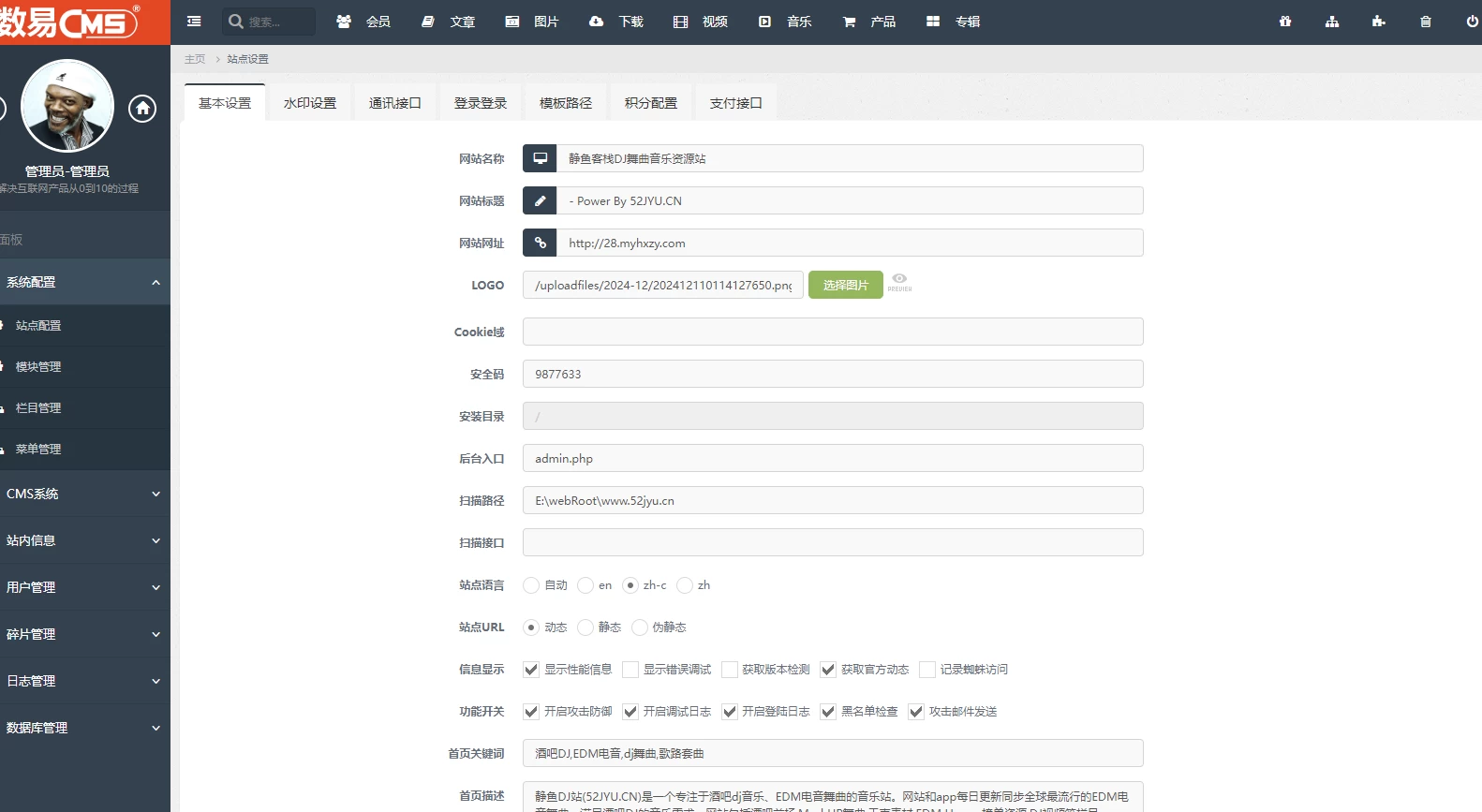Image resolution: width=1482 pixels, height=812 pixels.
Task: Click the 选择图片 button
Action: click(845, 285)
